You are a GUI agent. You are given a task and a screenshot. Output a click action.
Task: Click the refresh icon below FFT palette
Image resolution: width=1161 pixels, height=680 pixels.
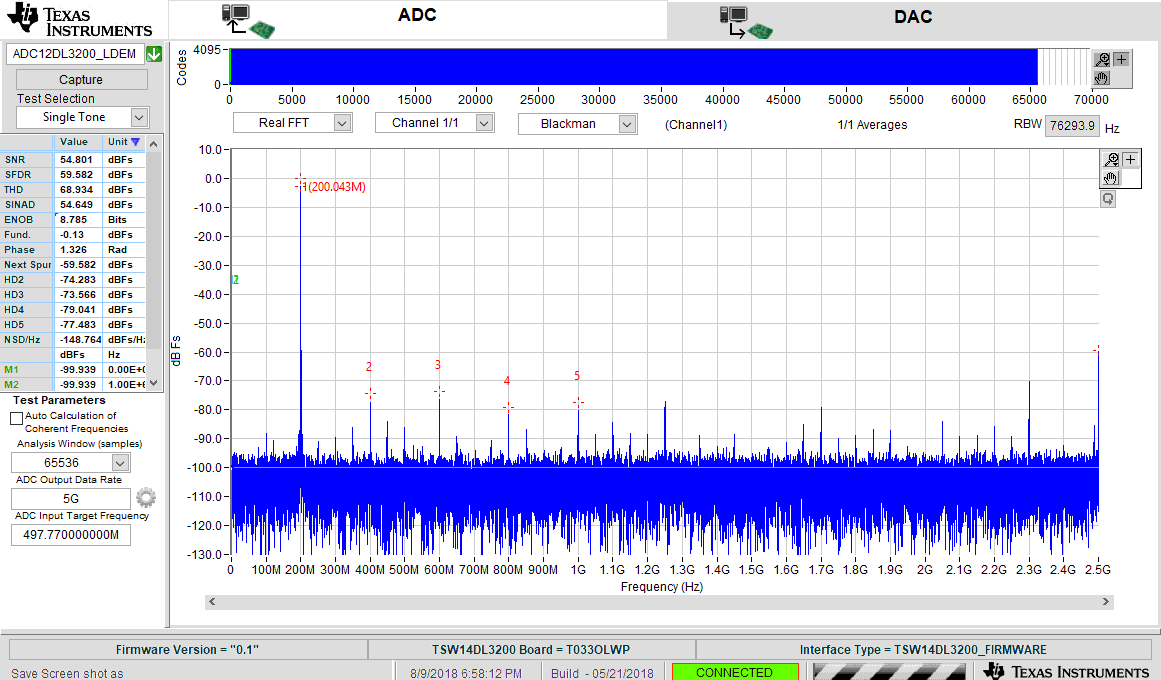(1108, 199)
